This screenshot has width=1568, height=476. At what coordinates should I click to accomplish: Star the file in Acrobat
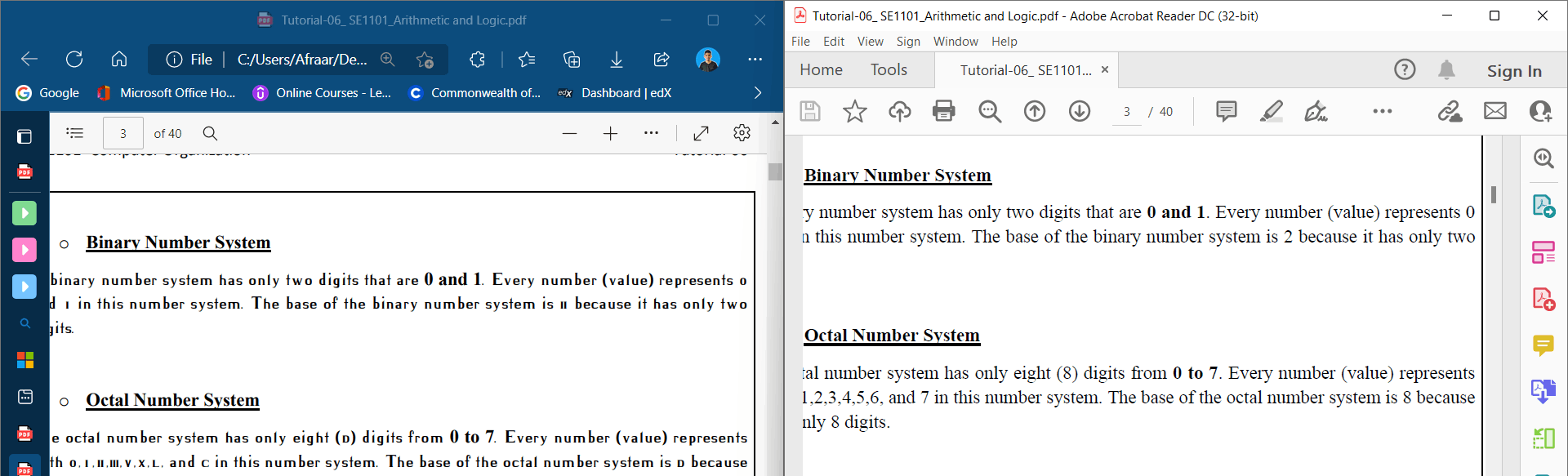(854, 111)
